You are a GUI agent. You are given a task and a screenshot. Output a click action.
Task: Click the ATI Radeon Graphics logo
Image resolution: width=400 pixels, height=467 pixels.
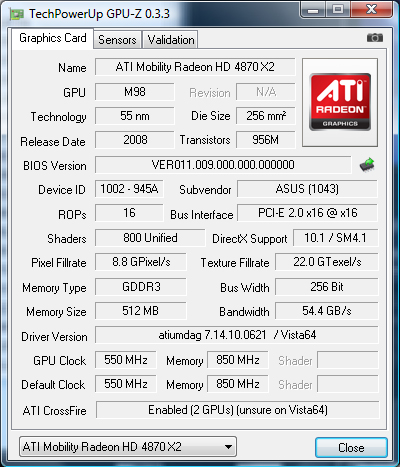pos(340,102)
